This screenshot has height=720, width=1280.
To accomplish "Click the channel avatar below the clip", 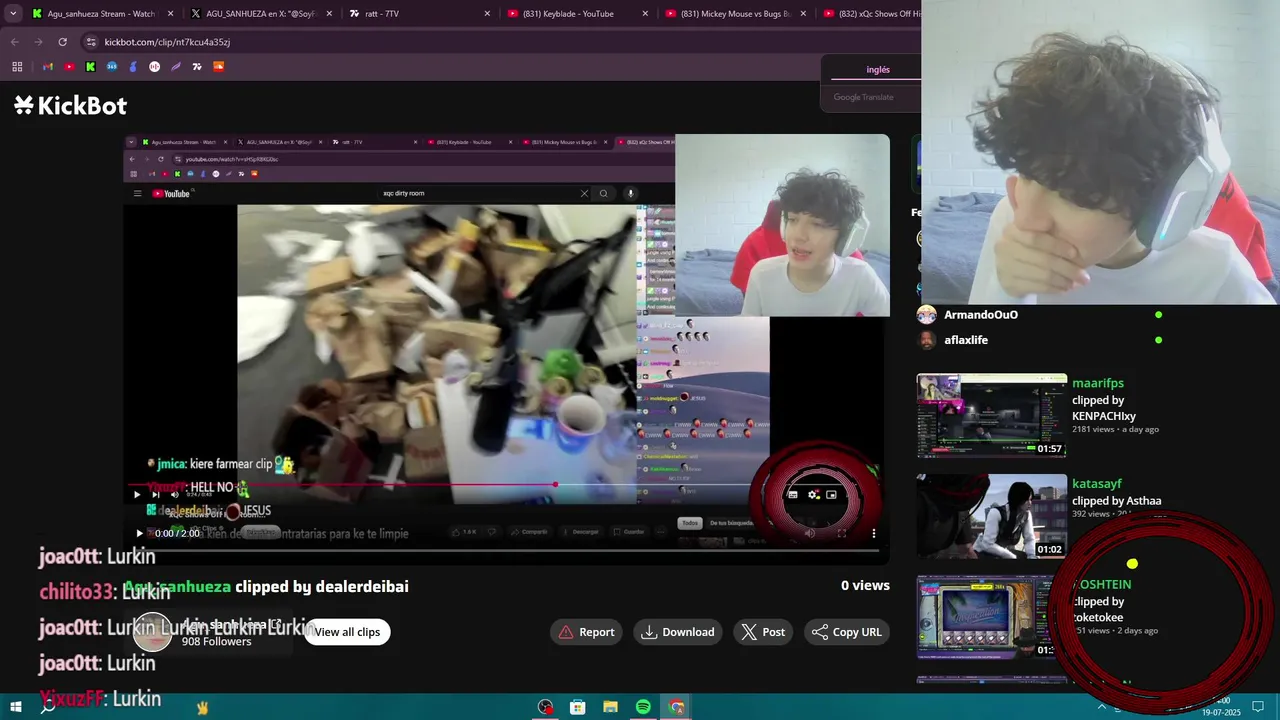I will pyautogui.click(x=154, y=631).
